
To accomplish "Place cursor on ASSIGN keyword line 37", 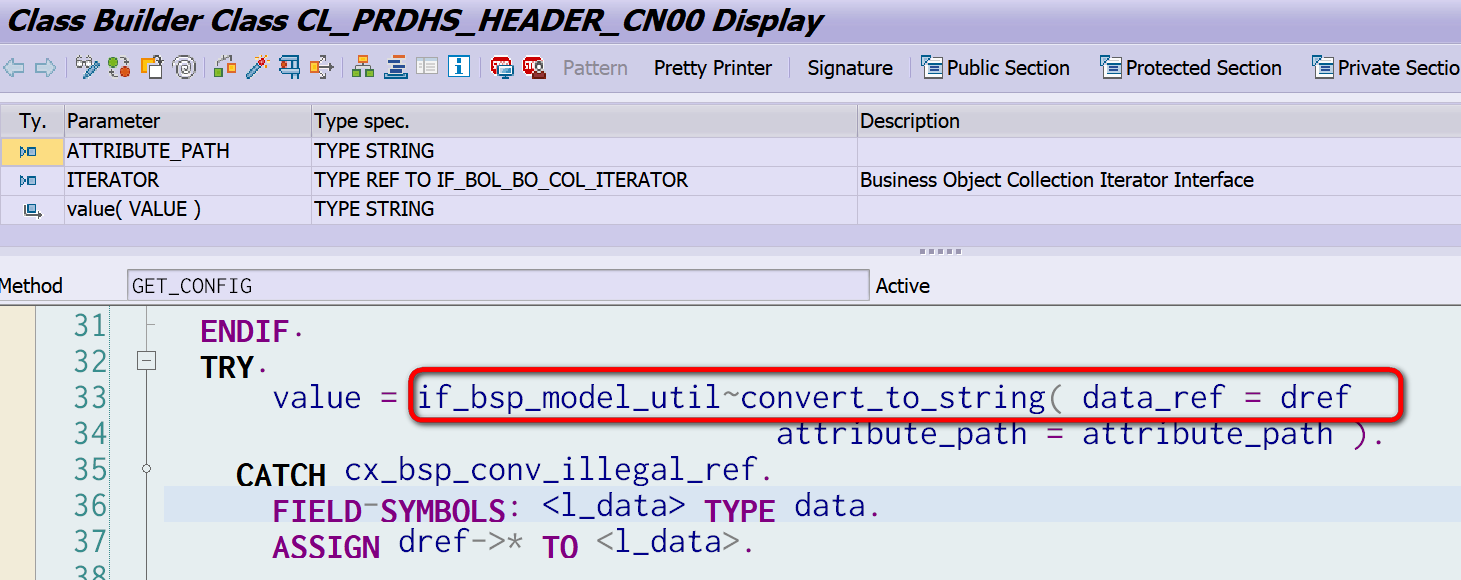I will (x=326, y=547).
